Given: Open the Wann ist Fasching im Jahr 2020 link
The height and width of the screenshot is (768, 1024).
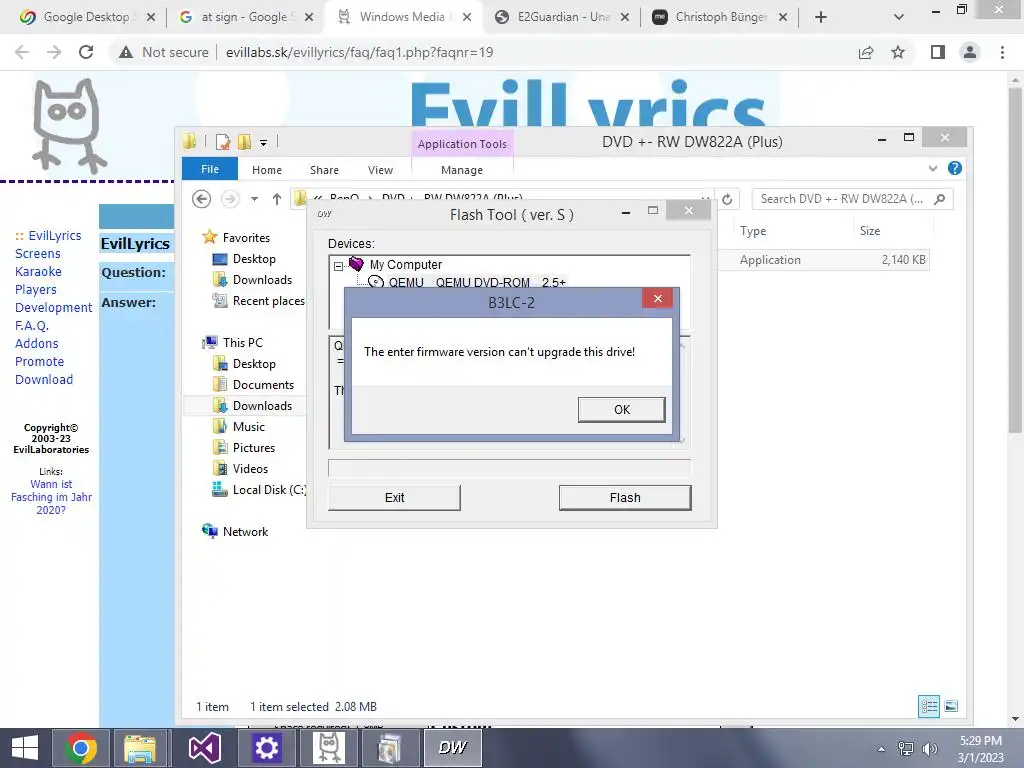Looking at the screenshot, I should (x=51, y=497).
